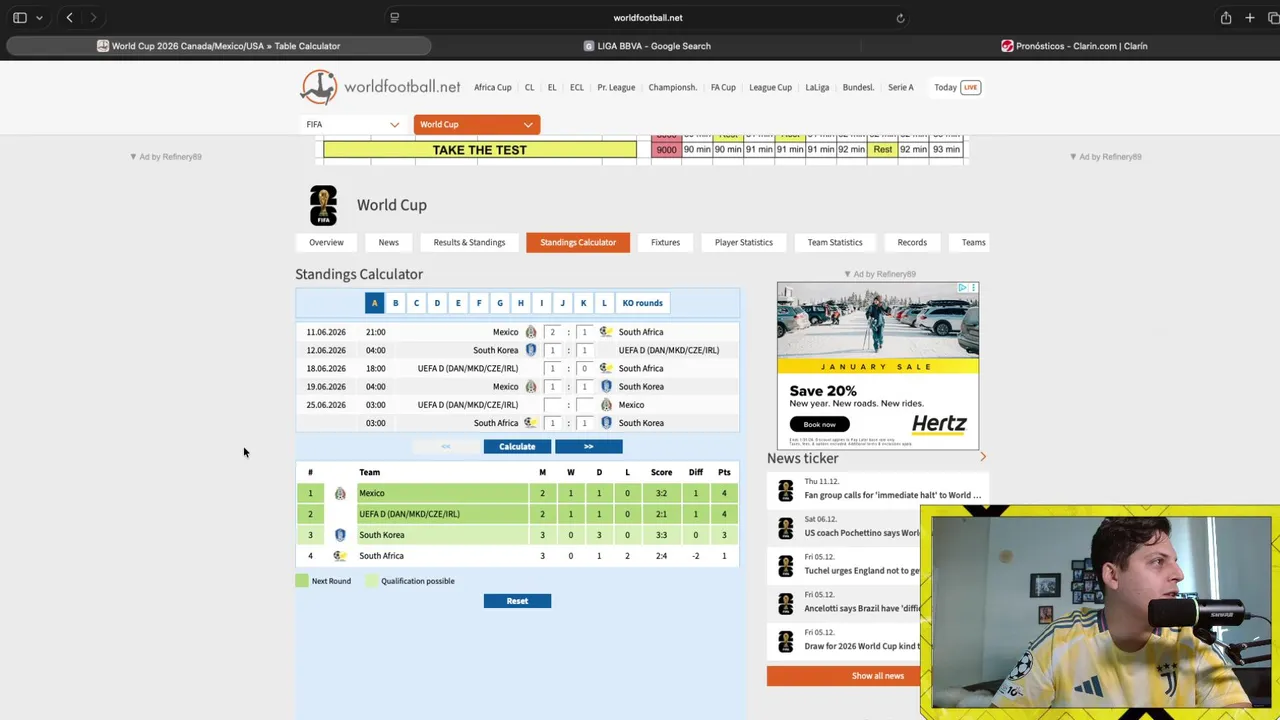Open the Africa Cup link in the header
This screenshot has height=720, width=1280.
493,87
